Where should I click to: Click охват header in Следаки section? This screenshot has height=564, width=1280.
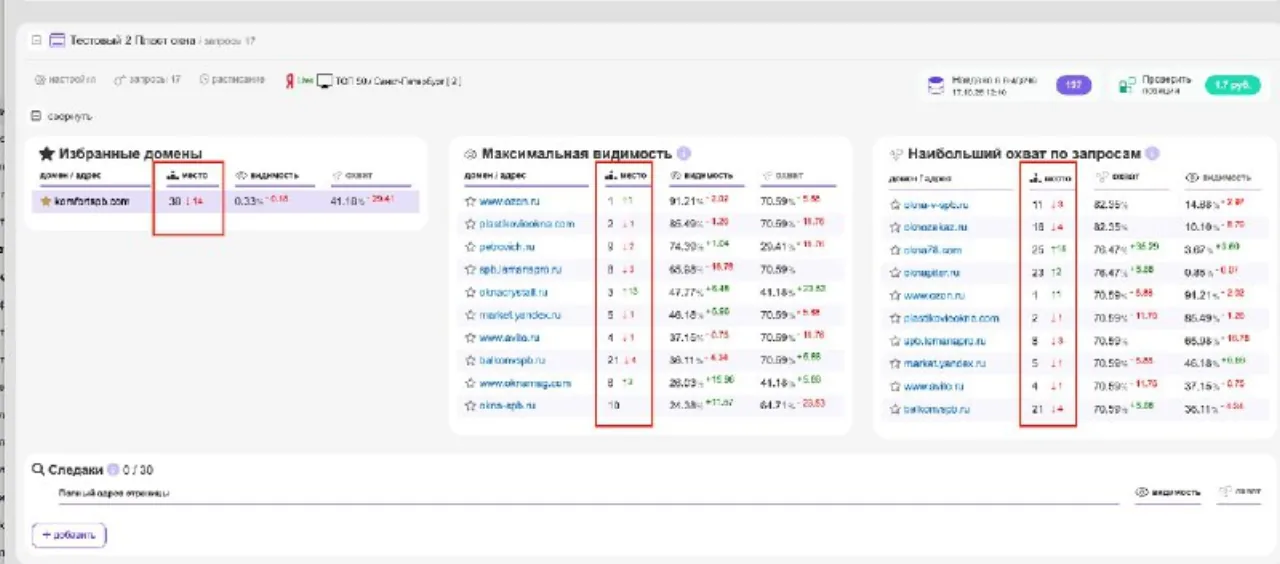pos(1239,491)
